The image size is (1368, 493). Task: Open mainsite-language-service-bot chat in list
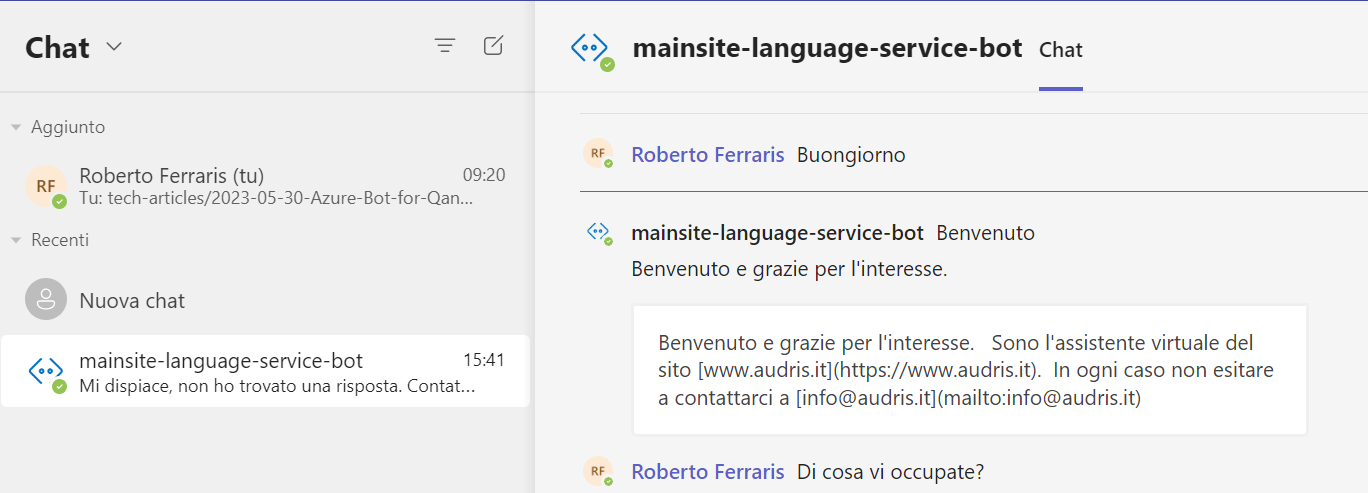265,371
